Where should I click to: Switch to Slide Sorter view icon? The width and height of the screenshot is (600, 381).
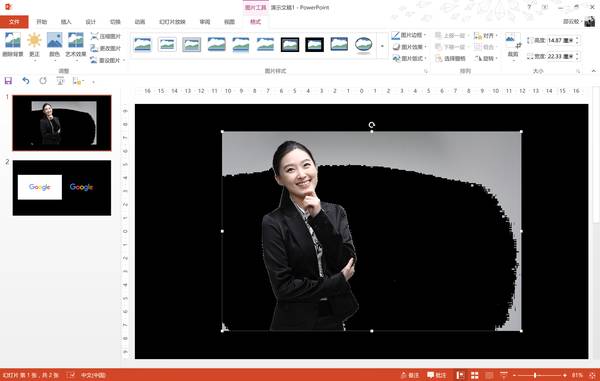tap(474, 375)
